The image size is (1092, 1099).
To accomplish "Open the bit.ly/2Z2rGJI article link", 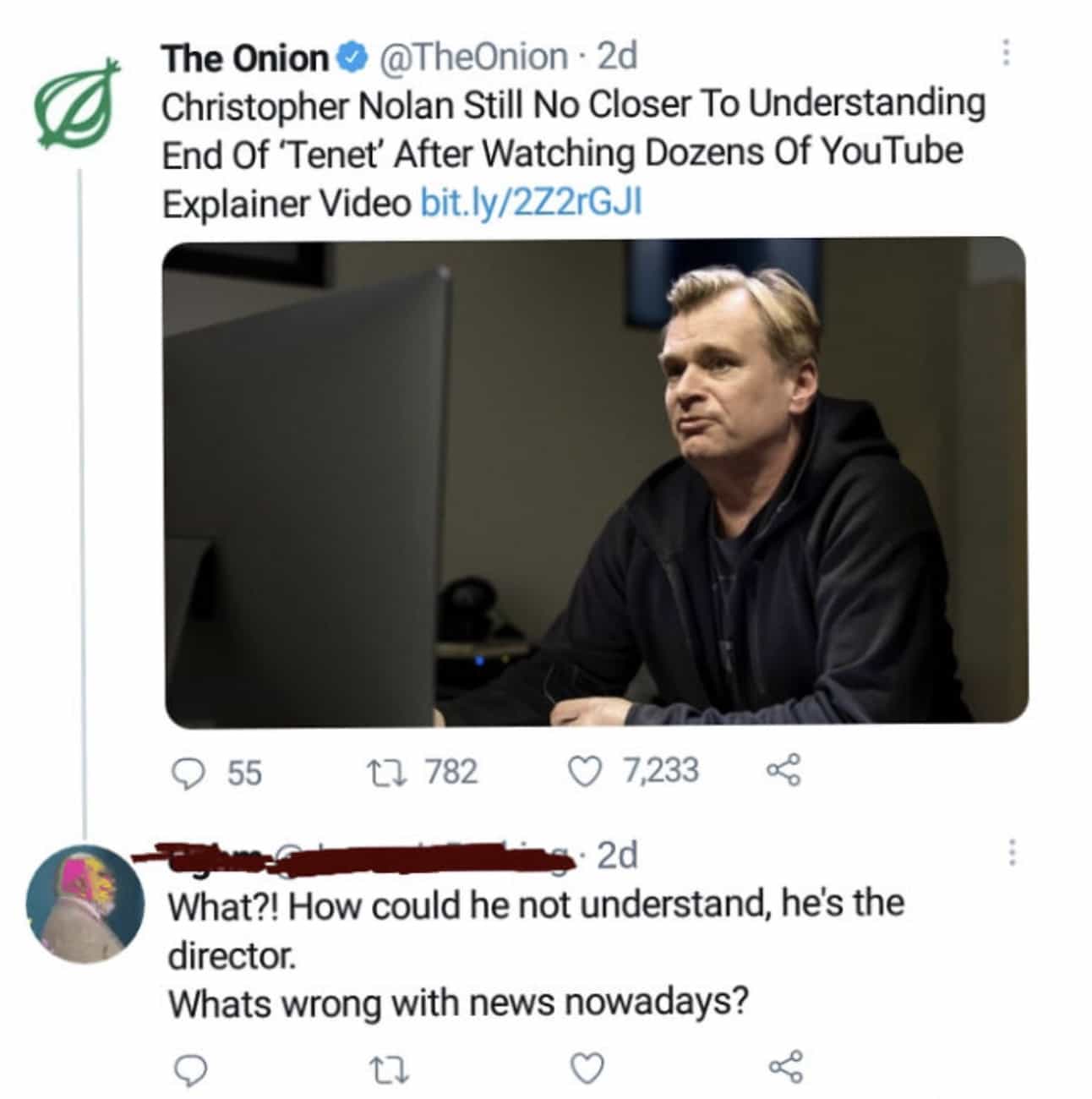I will pyautogui.click(x=531, y=203).
